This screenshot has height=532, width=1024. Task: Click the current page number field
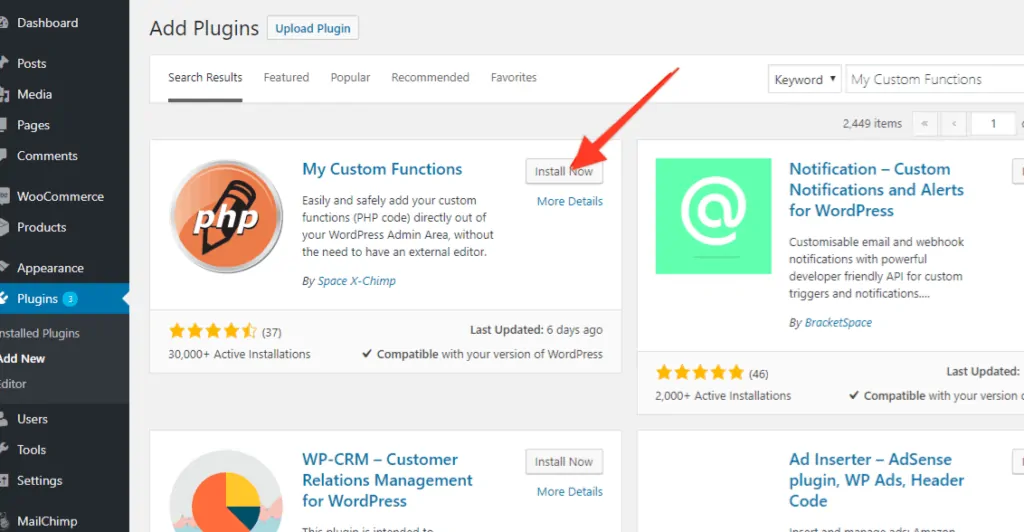[x=993, y=123]
